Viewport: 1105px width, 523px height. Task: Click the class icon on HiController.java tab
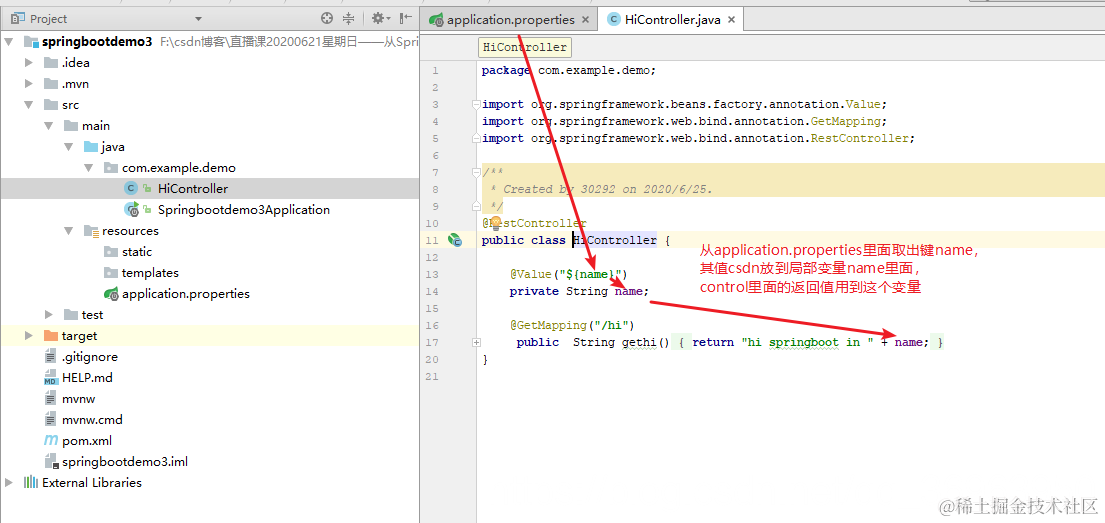point(614,20)
